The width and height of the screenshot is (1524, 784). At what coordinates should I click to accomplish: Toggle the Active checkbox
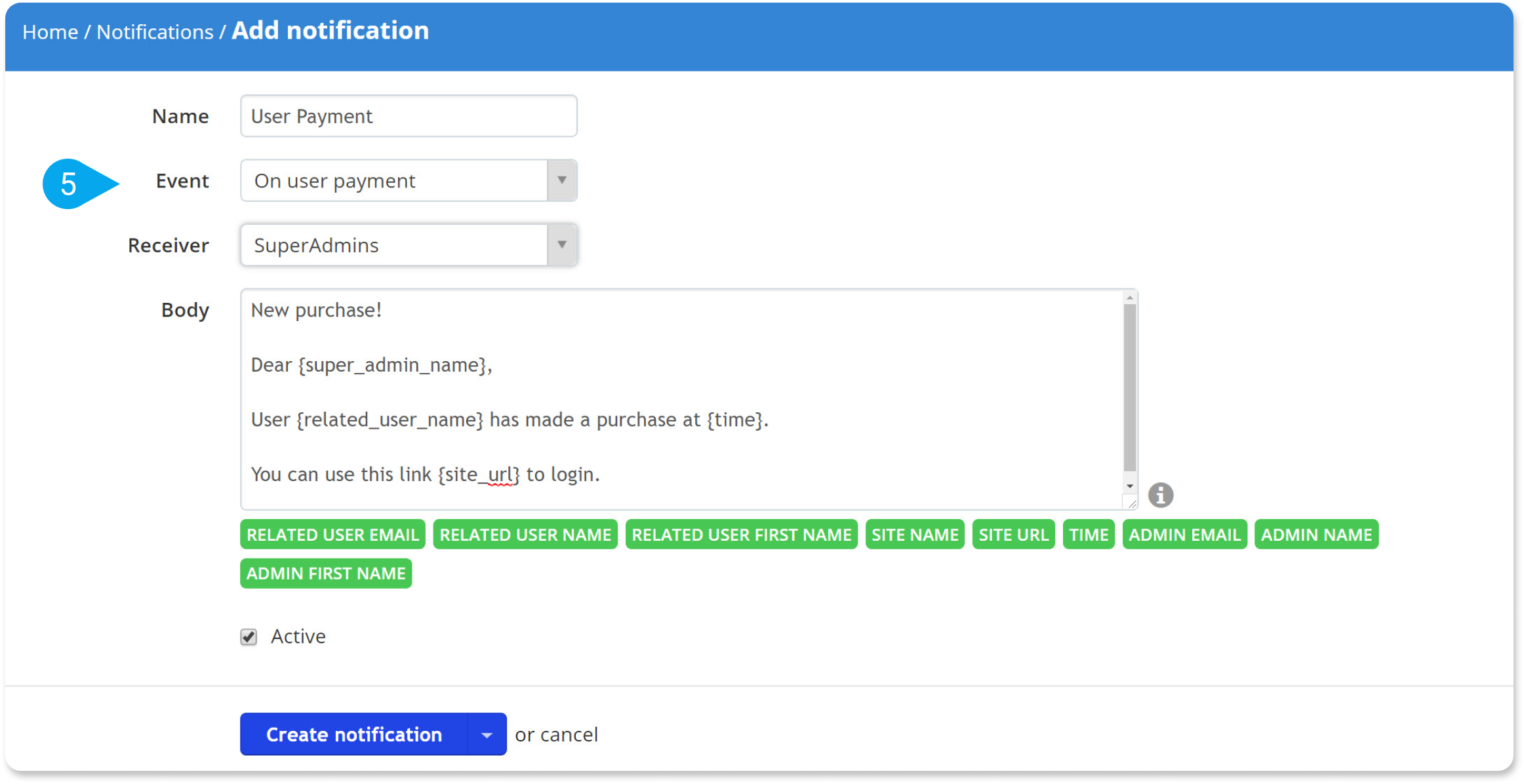249,637
